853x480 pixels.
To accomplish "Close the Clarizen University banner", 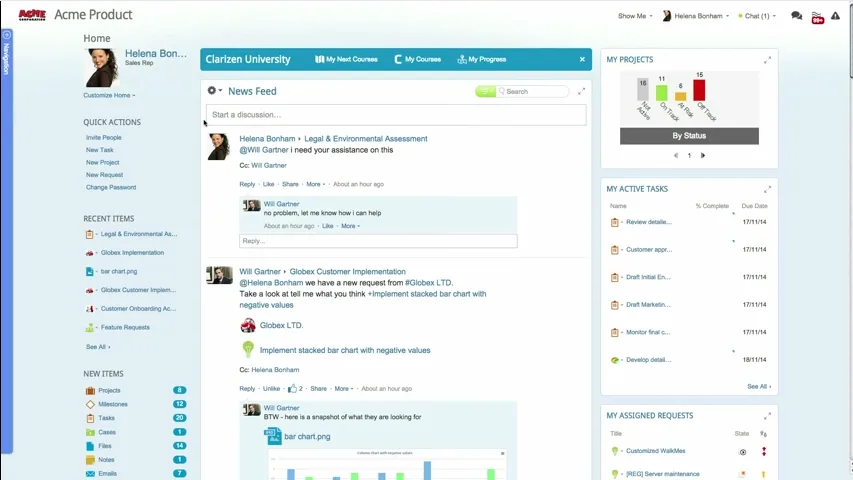I will coord(582,59).
